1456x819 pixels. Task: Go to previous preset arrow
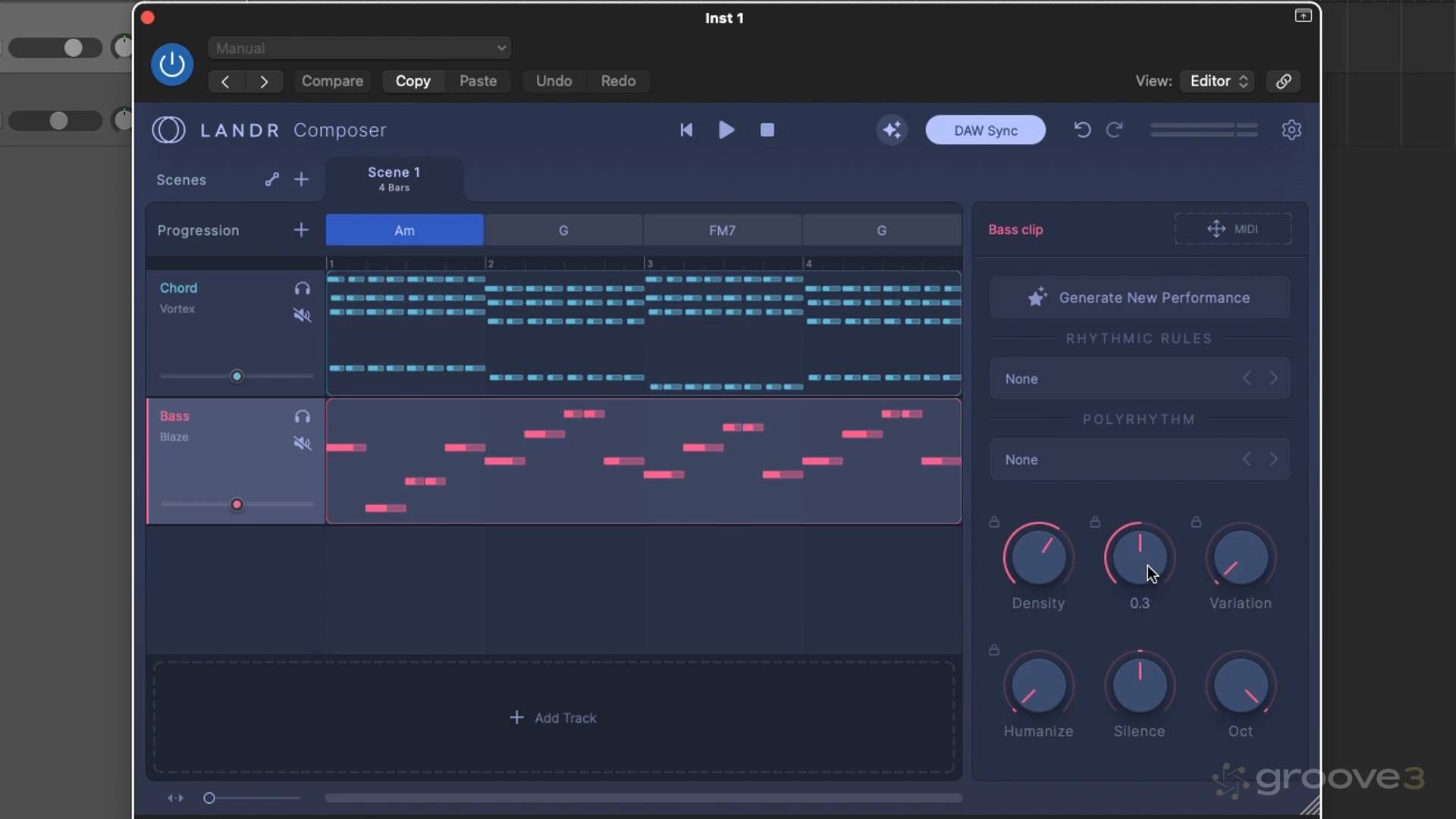pos(226,81)
